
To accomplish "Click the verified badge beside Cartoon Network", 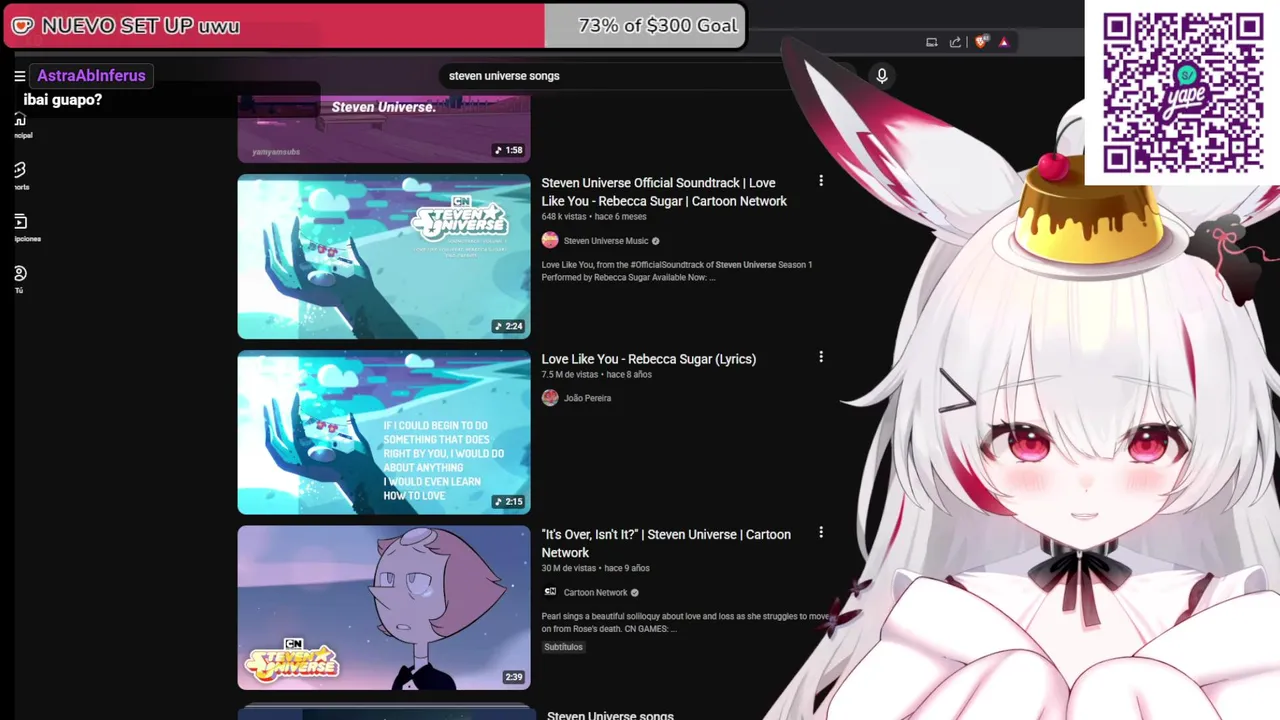I will [634, 592].
